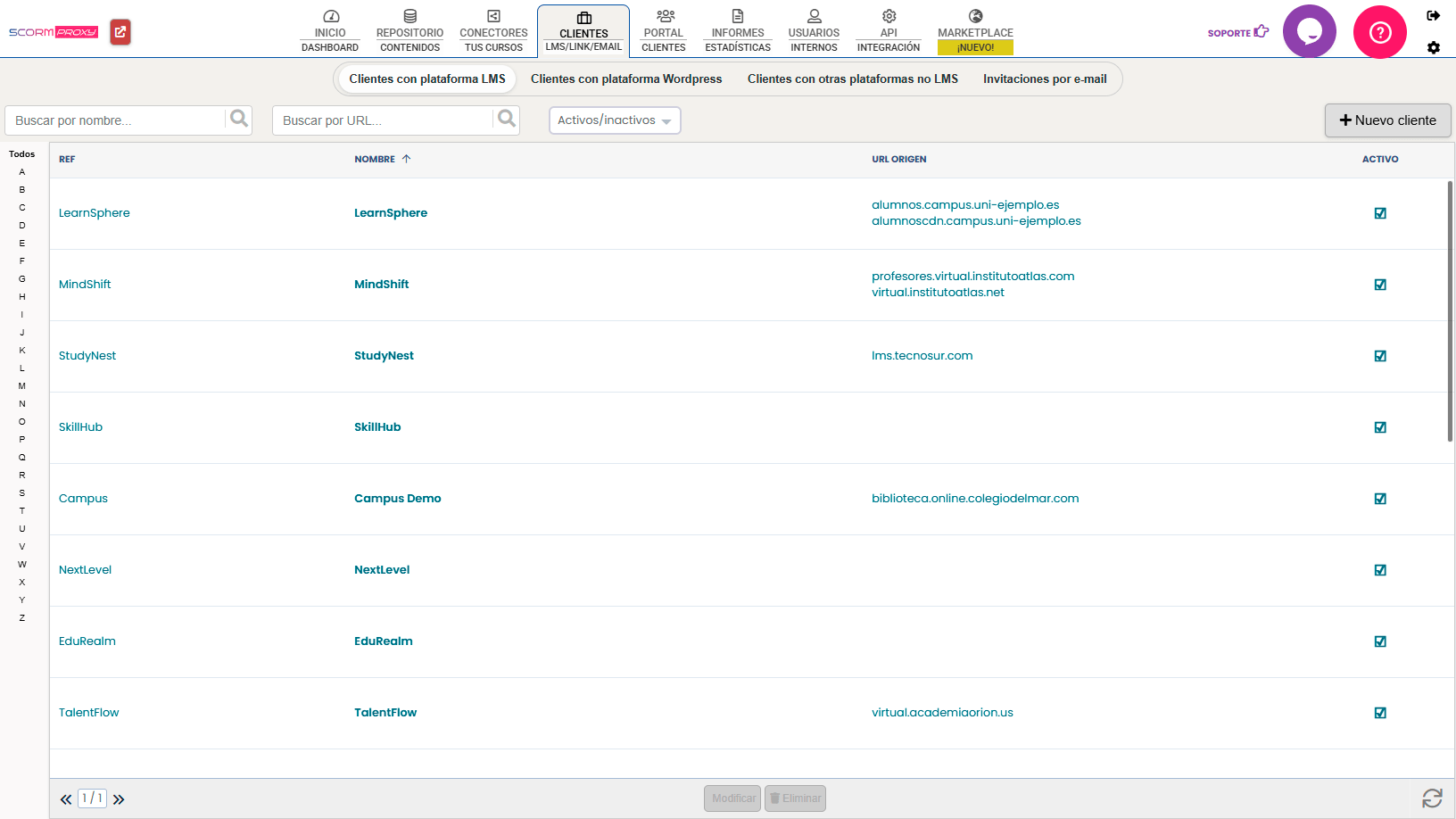The width and height of the screenshot is (1456, 819).
Task: Open the pink help question-mark button
Action: [1380, 32]
